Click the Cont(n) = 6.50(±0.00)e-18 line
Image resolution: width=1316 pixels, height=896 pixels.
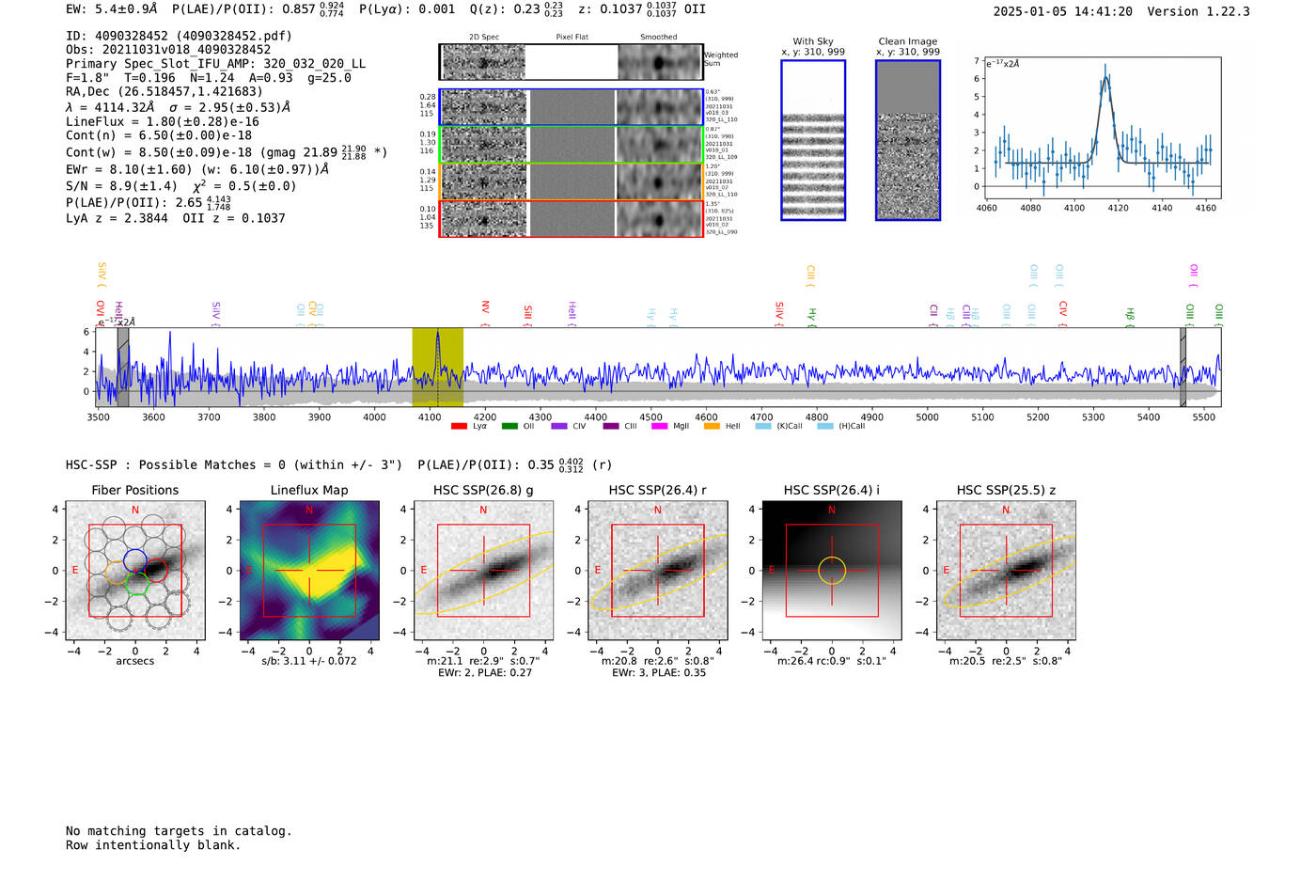159,135
